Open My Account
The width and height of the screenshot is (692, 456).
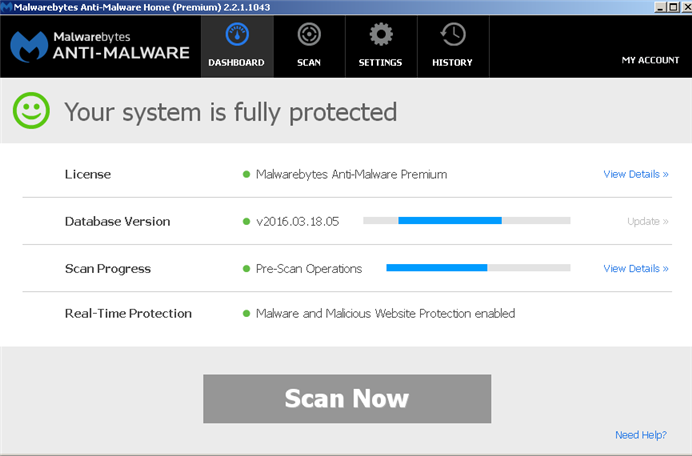650,60
